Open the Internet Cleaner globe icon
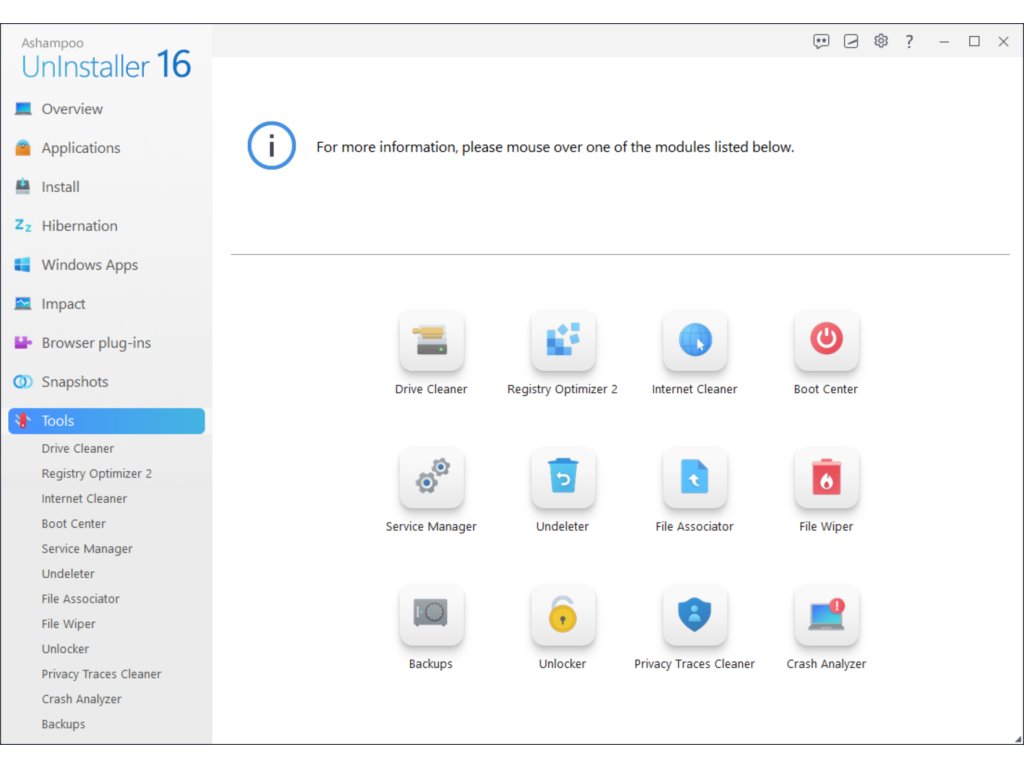The height and width of the screenshot is (768, 1024). point(695,342)
